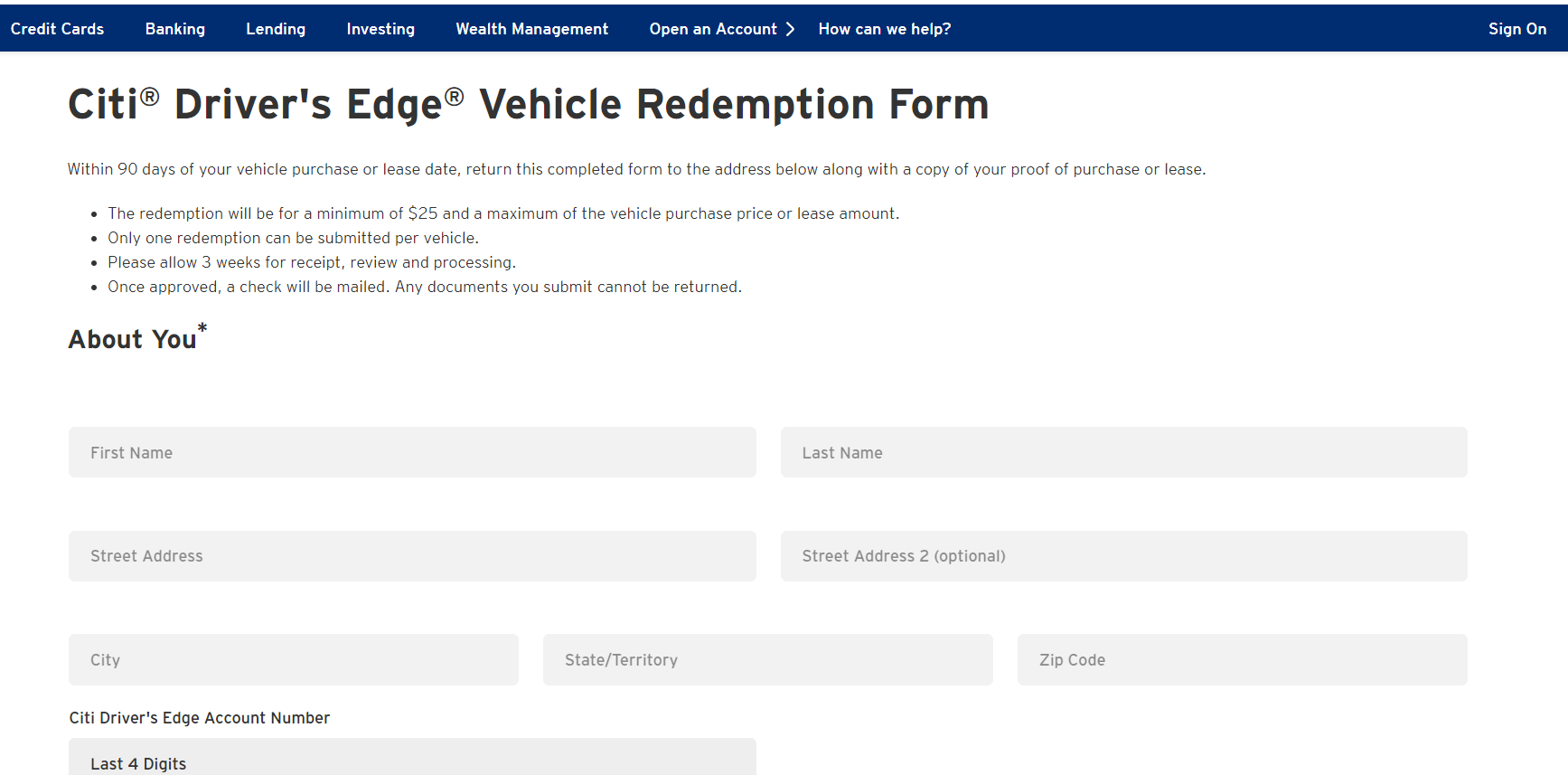Click the Citi Driver's Edge Account Number label
1568x775 pixels.
click(x=200, y=718)
